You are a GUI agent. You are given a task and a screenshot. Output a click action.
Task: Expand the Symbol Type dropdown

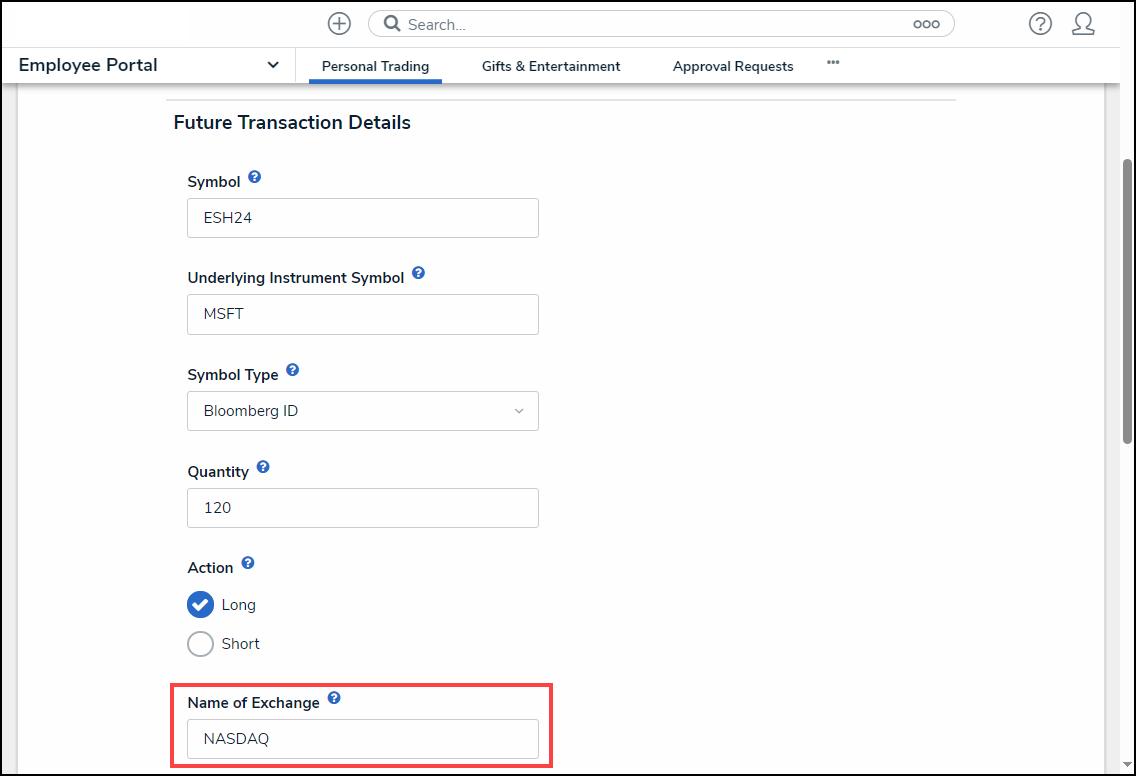pyautogui.click(x=362, y=411)
